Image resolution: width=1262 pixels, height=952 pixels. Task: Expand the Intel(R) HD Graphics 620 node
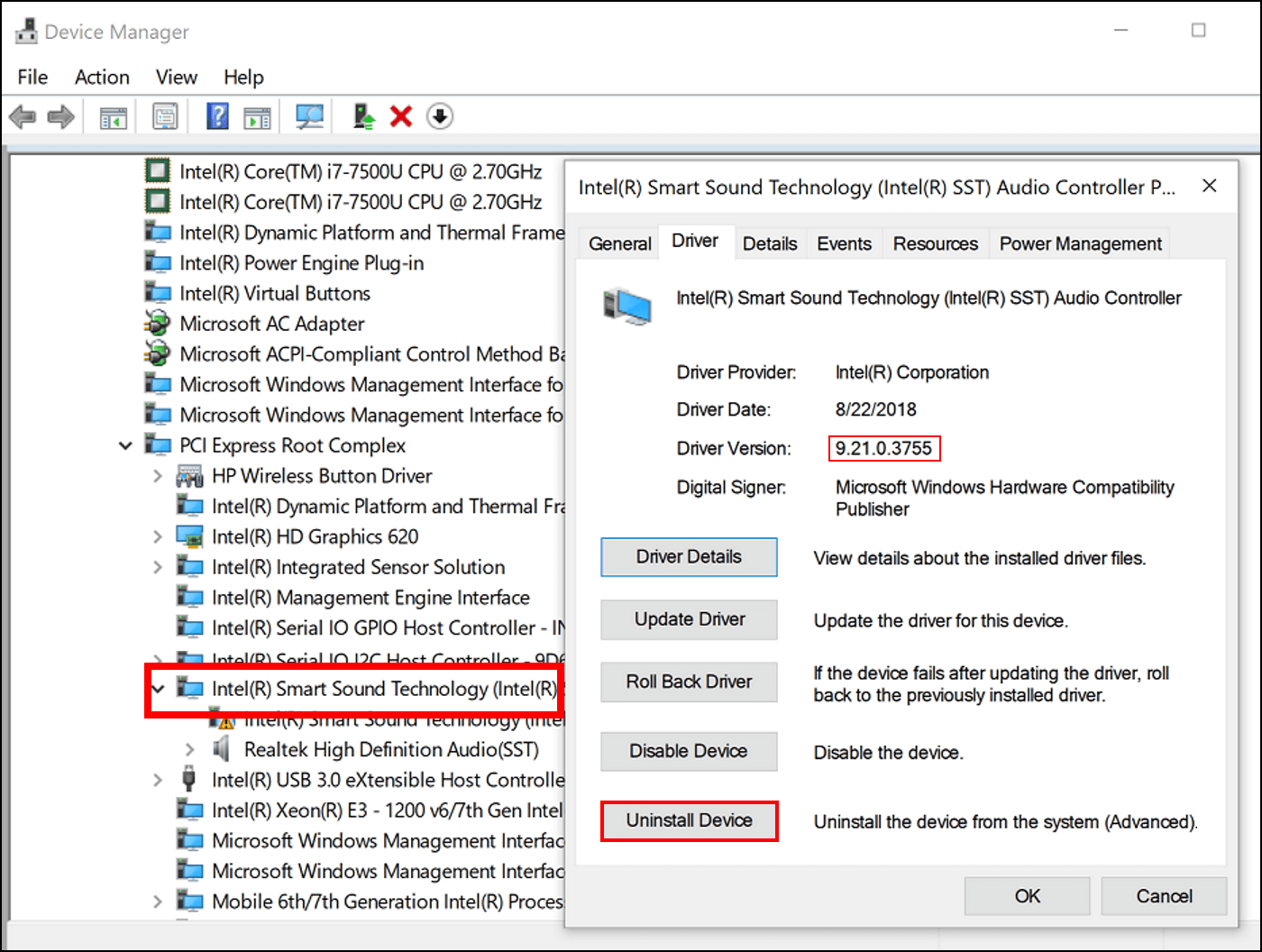coord(158,536)
